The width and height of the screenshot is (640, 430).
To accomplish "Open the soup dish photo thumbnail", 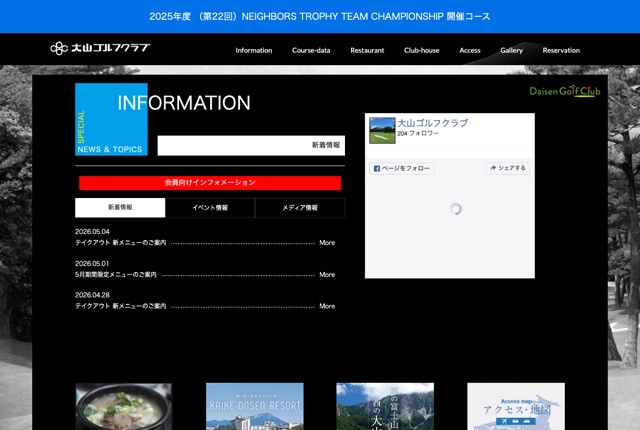I will point(124,406).
